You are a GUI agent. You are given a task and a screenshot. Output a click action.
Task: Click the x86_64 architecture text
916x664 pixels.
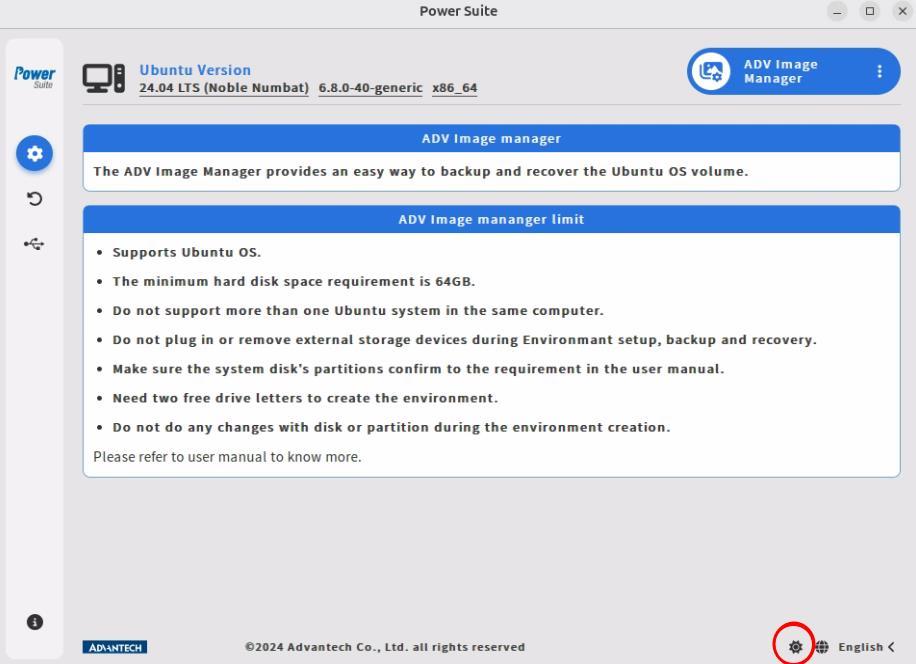tap(454, 88)
